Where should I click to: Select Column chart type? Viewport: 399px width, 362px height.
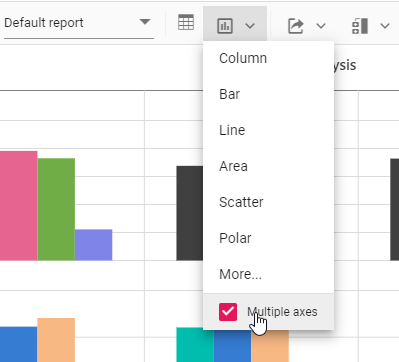coord(268,58)
